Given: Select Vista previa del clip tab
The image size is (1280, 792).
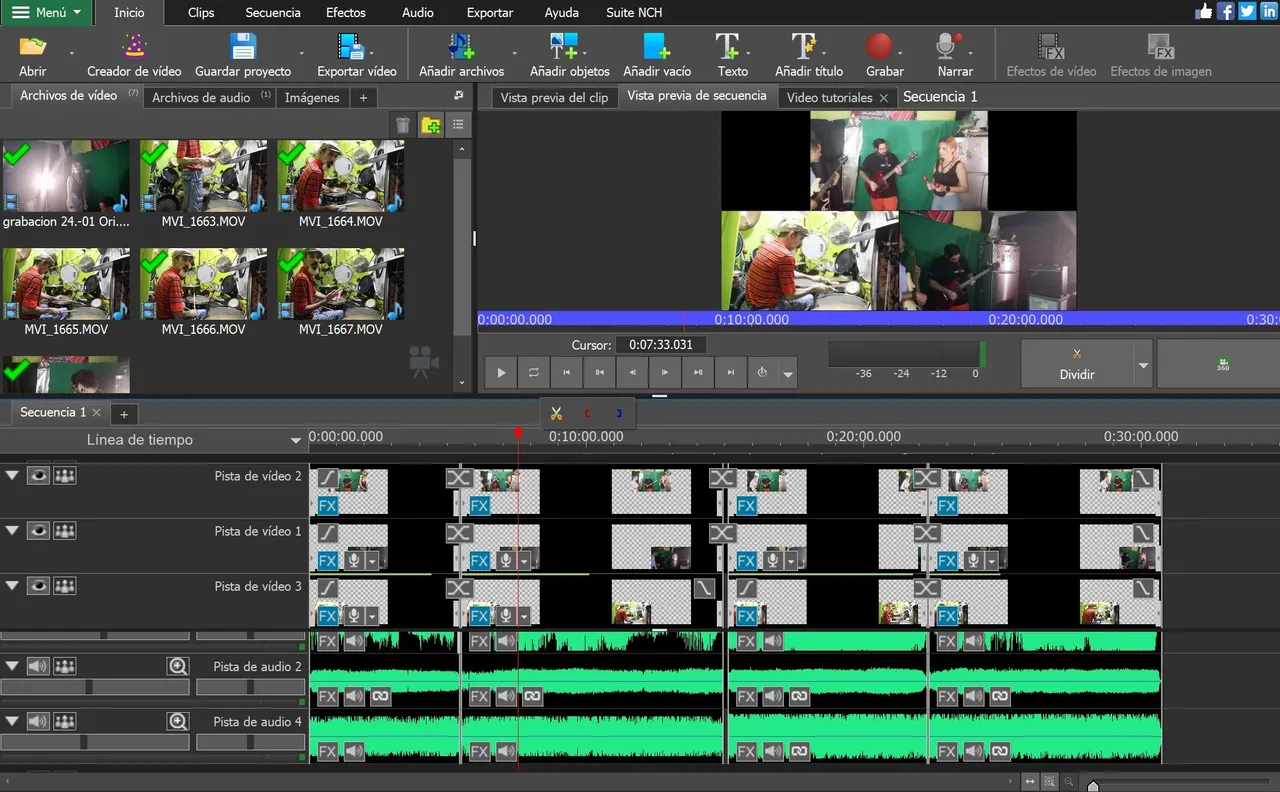Looking at the screenshot, I should pos(554,97).
